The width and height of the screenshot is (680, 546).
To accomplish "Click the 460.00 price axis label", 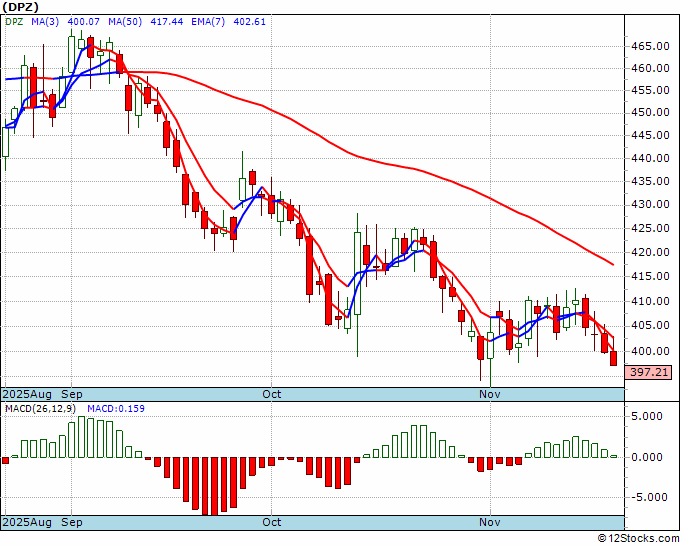I will click(x=649, y=68).
